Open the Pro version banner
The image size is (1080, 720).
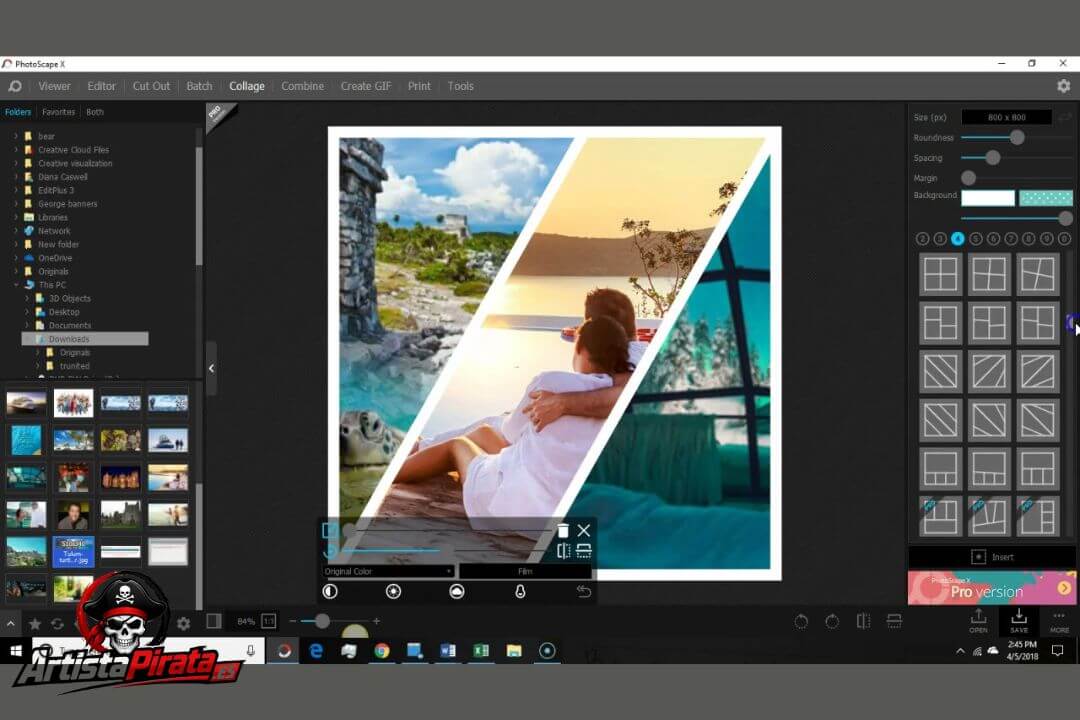coord(992,588)
